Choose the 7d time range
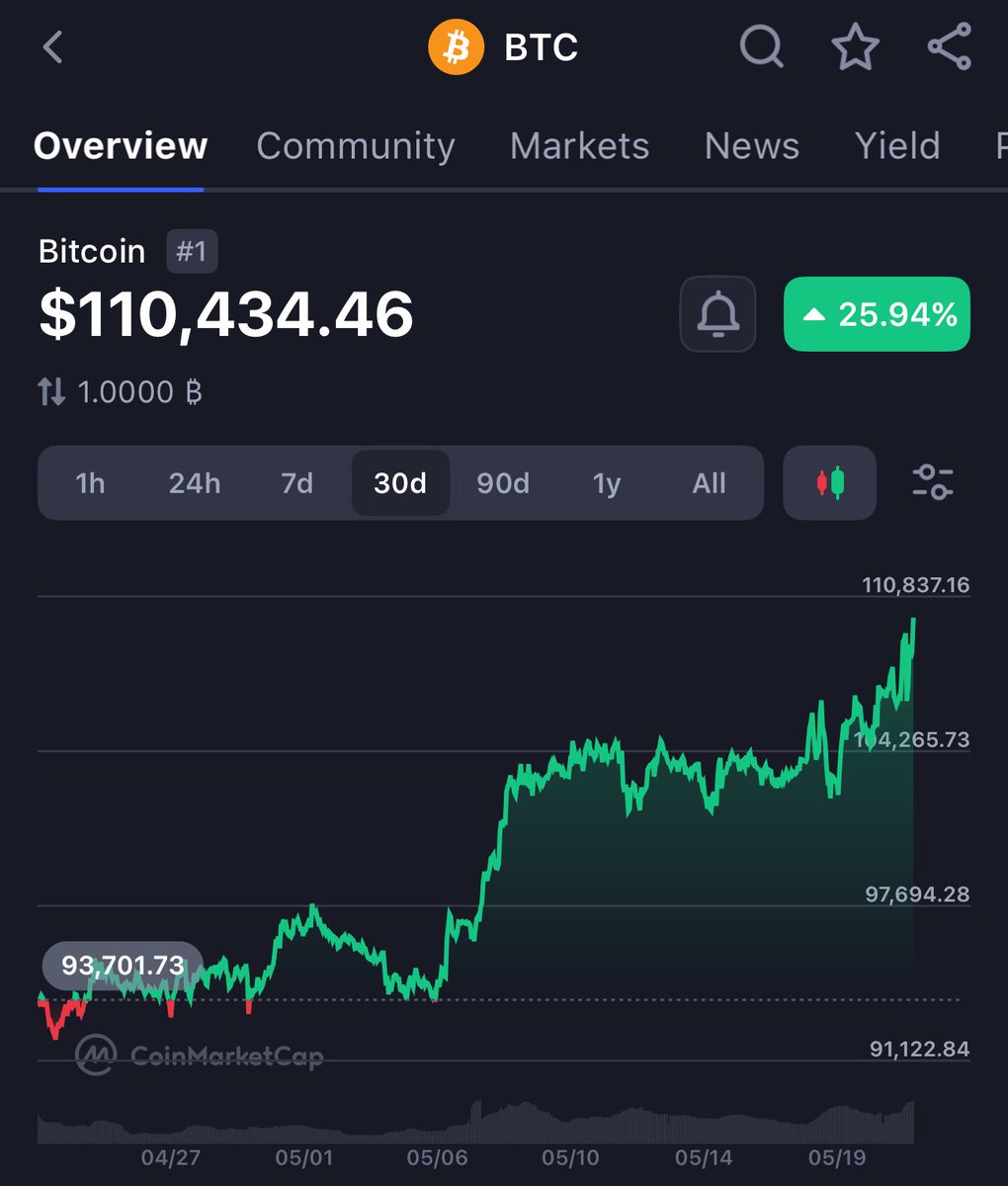Screen dimensions: 1008x1186 (x=296, y=483)
